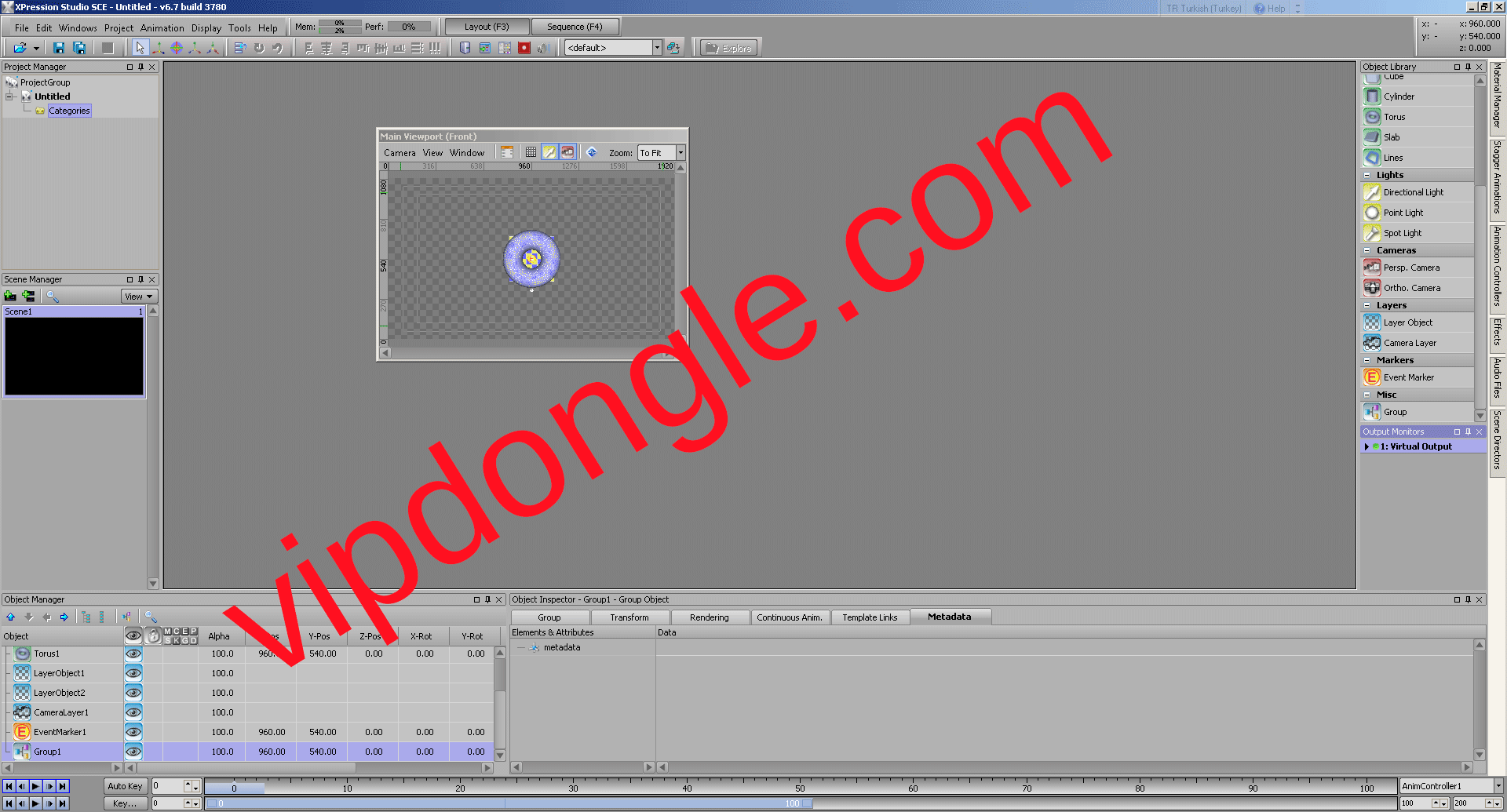Screen dimensions: 1507x812
Task: Open the View dropdown in Scene Manager
Action: (x=140, y=297)
